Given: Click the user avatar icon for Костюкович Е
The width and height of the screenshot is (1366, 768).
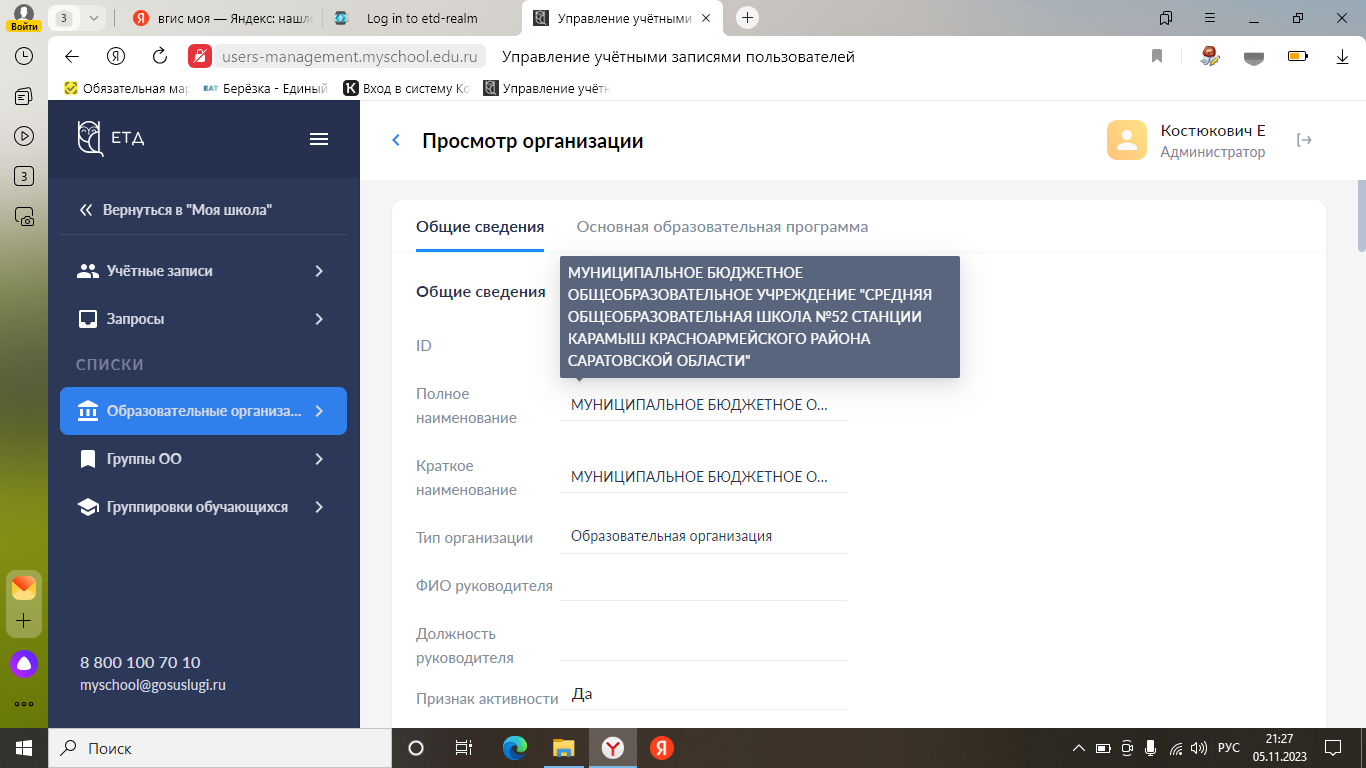Looking at the screenshot, I should [1126, 140].
